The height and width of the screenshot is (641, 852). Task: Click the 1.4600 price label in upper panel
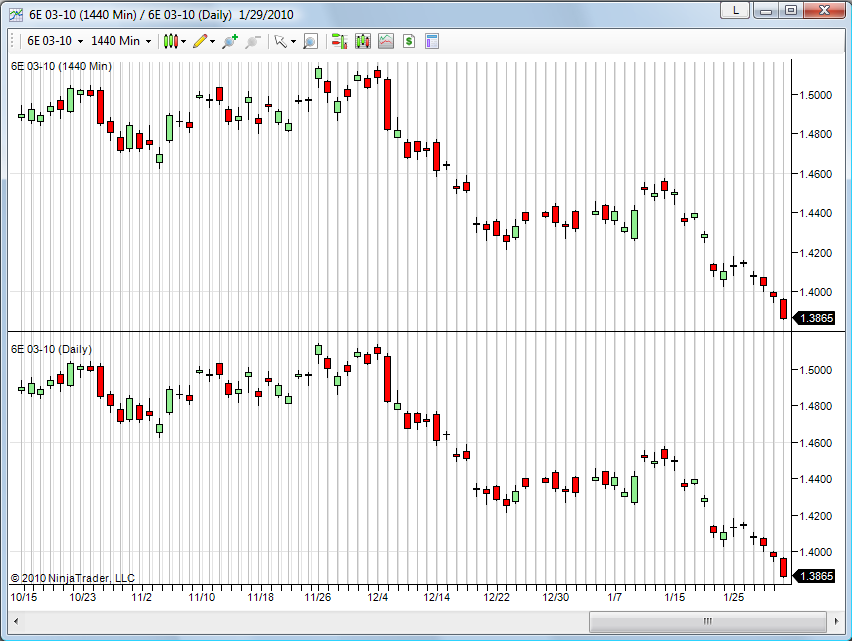coord(816,174)
